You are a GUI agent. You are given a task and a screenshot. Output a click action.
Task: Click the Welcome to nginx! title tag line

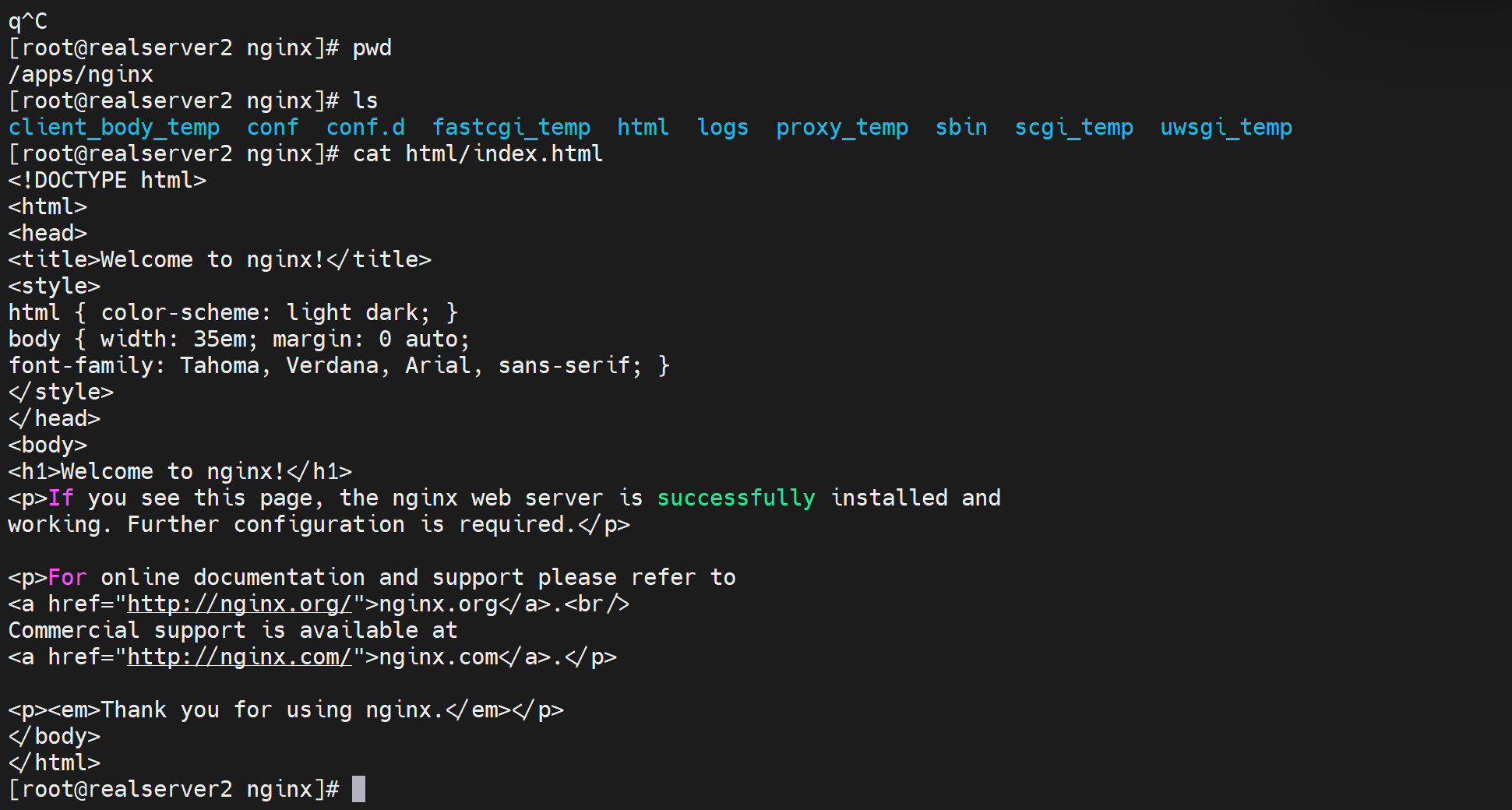(x=220, y=260)
